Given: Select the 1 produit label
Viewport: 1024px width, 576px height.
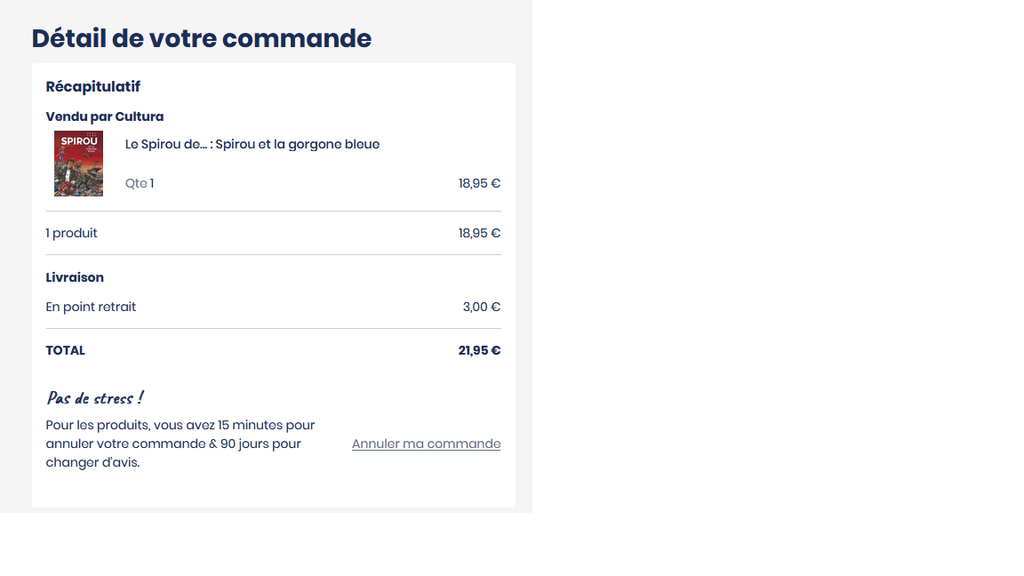Looking at the screenshot, I should point(72,233).
